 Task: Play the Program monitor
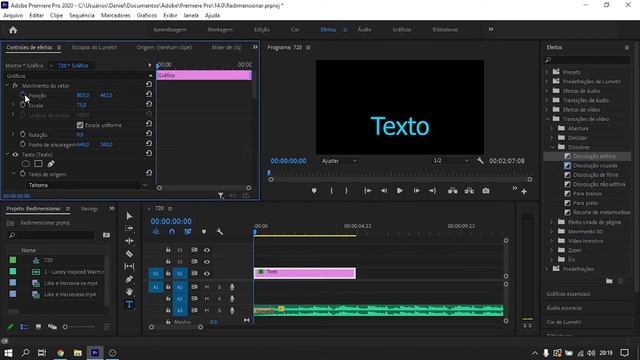[x=400, y=191]
